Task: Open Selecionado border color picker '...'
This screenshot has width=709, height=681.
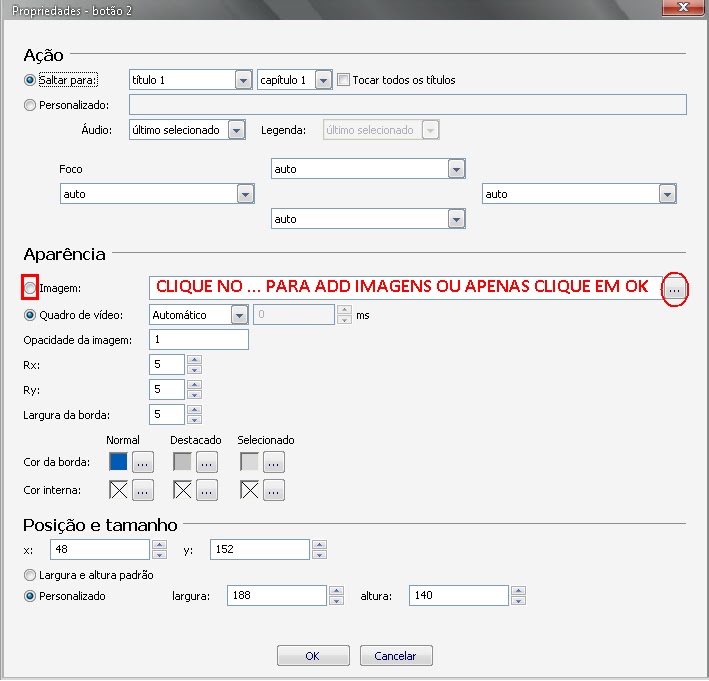Action: point(274,462)
